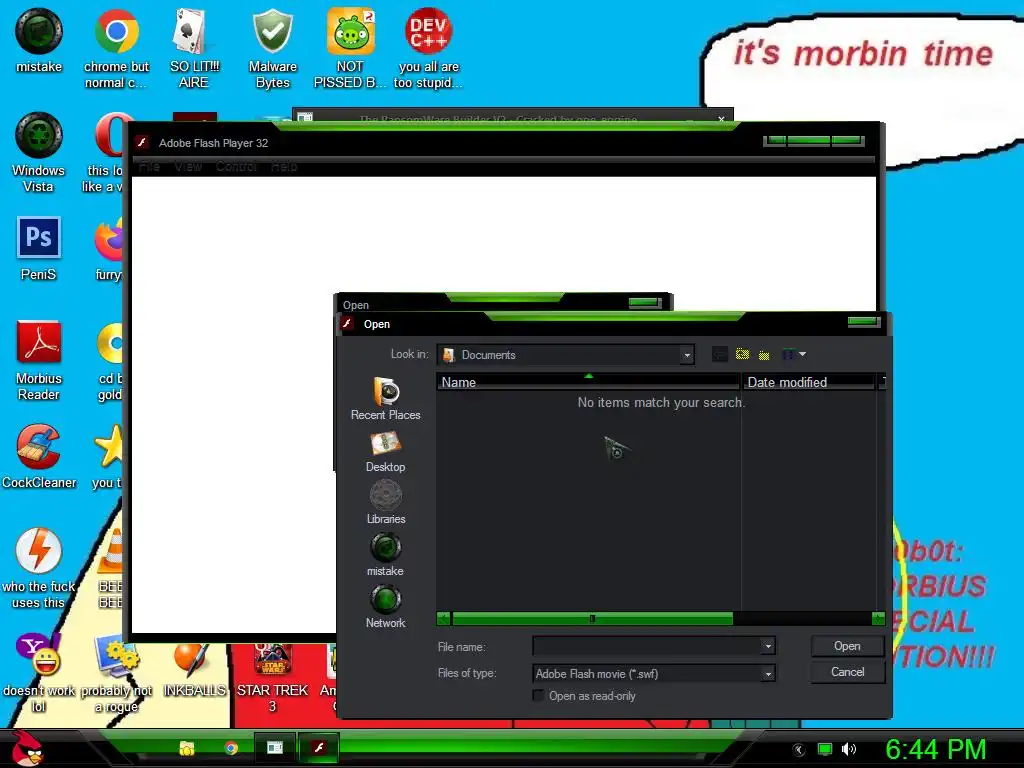Image resolution: width=1024 pixels, height=768 pixels.
Task: Select the DEV C++ 'you all are too stupid' icon
Action: (428, 49)
